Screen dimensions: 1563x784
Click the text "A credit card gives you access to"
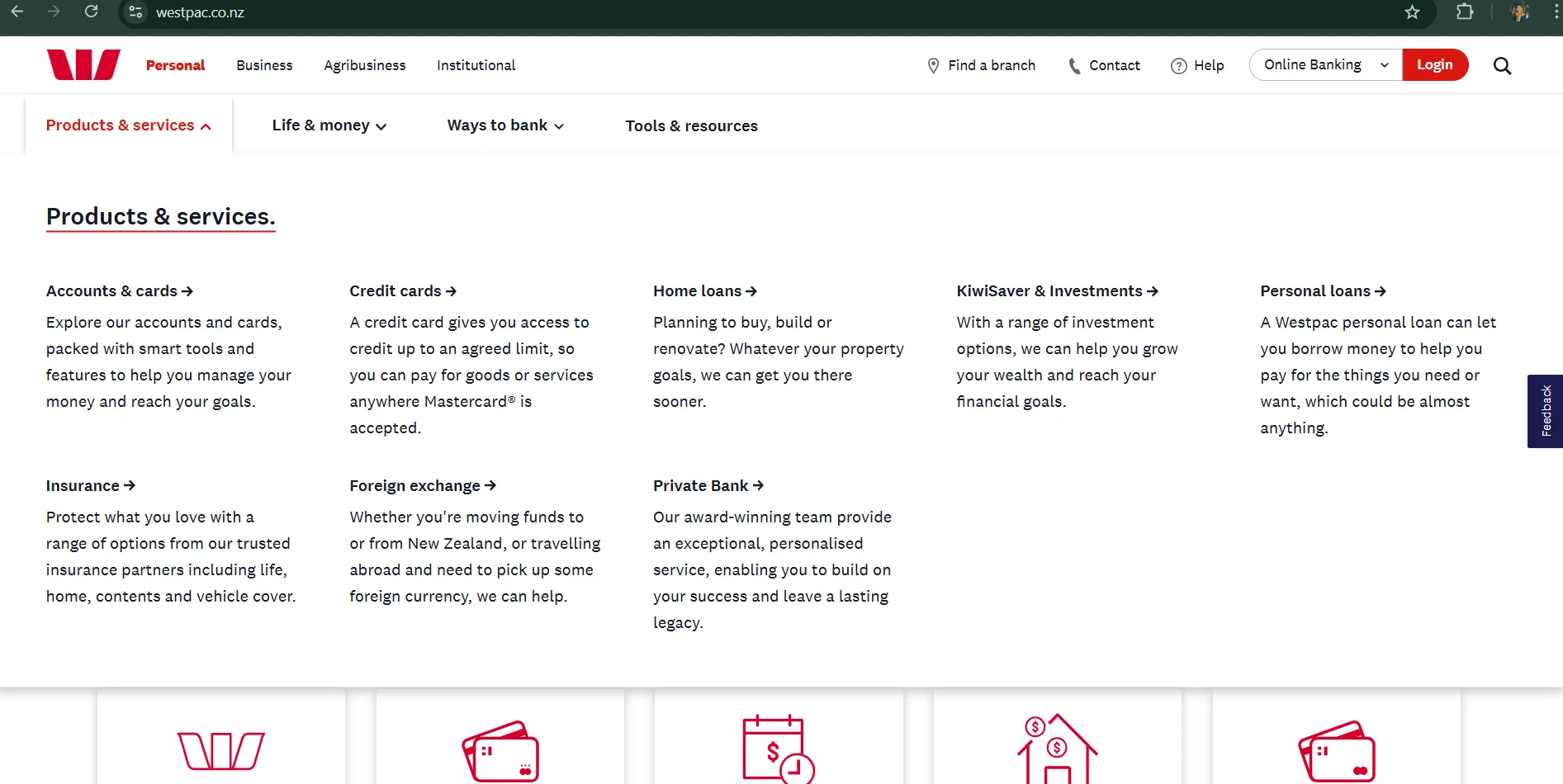tap(469, 323)
